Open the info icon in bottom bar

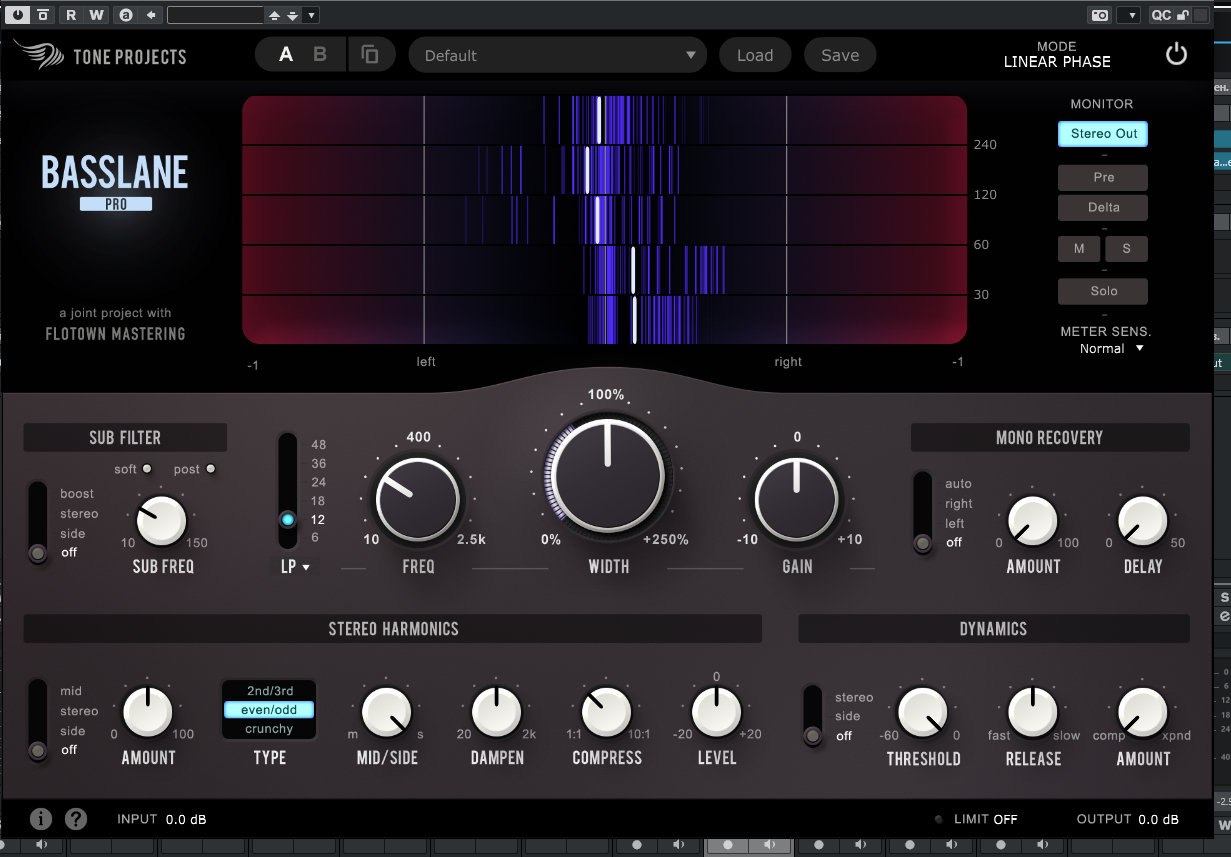pyautogui.click(x=41, y=819)
